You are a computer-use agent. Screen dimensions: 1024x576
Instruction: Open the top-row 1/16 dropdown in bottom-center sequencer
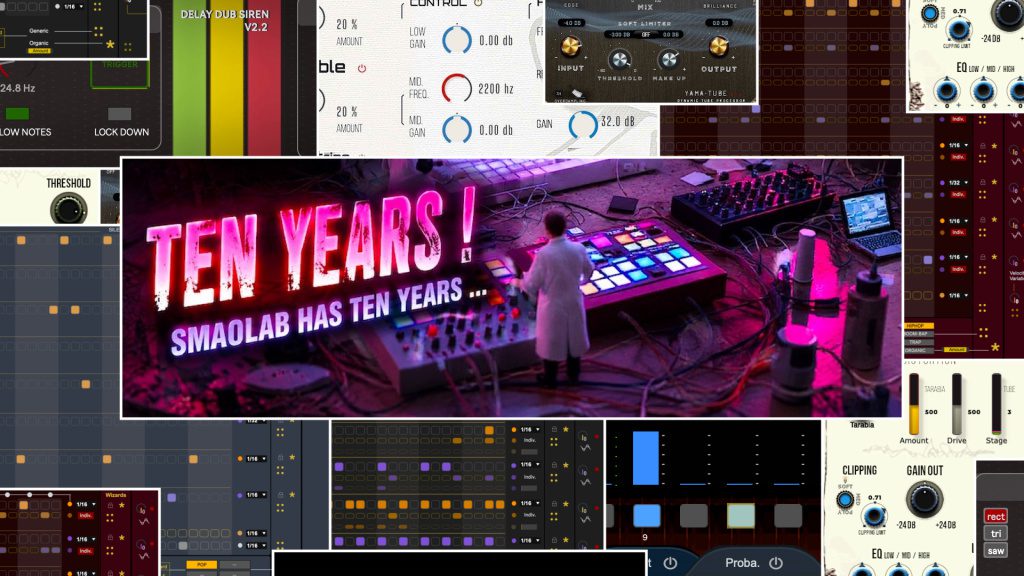coord(530,430)
